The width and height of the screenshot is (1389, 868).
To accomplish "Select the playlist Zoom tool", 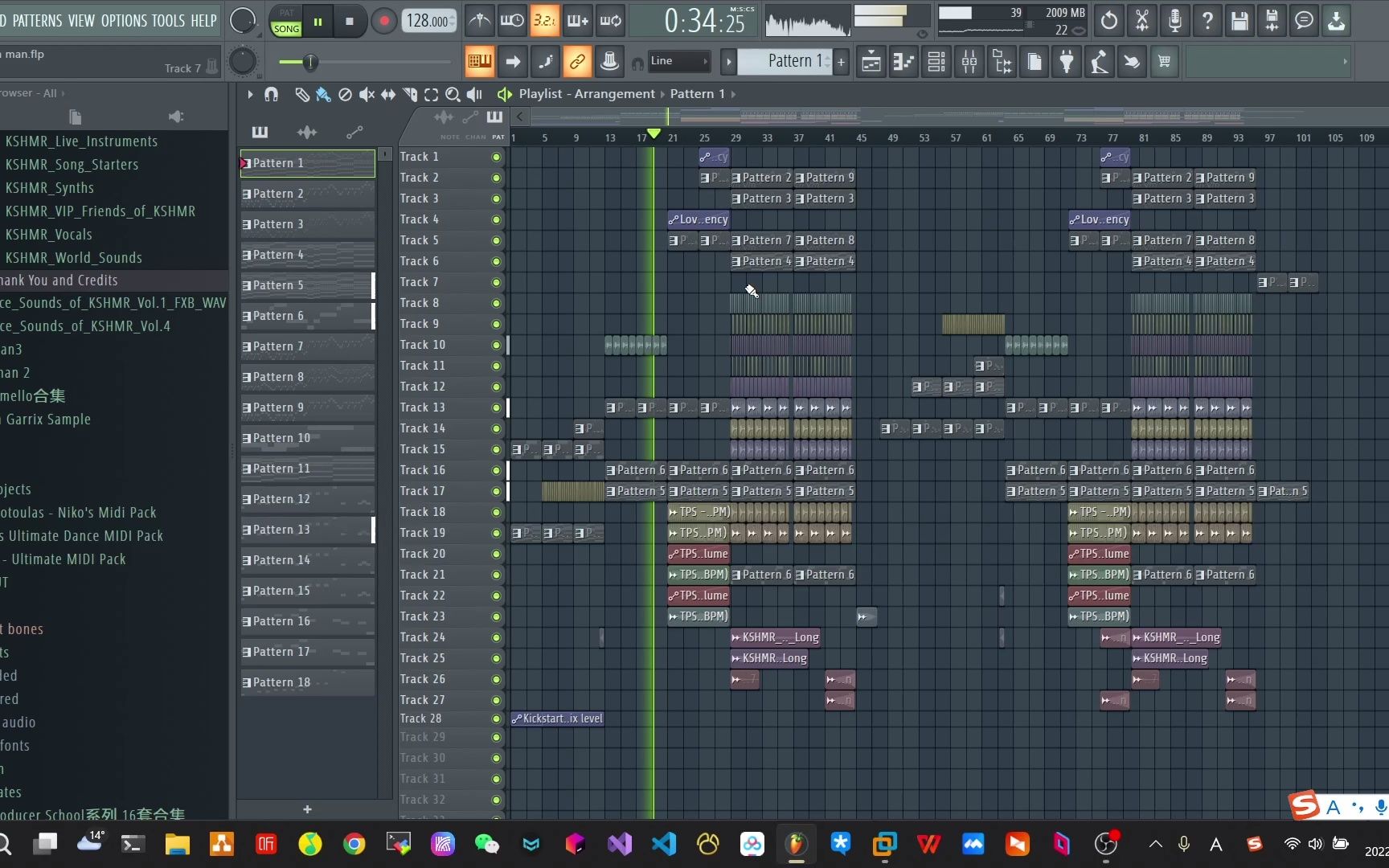I will click(453, 95).
